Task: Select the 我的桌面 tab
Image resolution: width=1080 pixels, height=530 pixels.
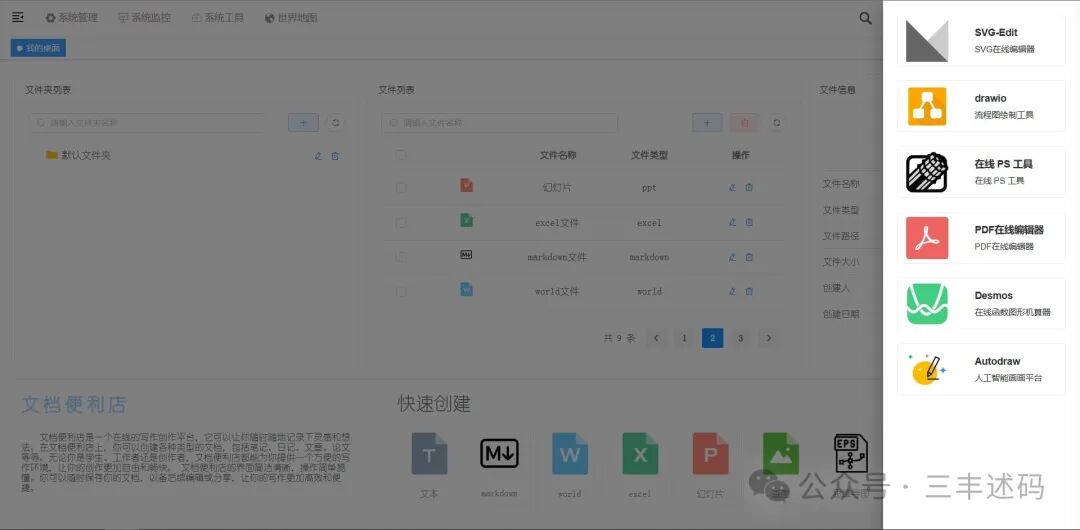Action: point(38,48)
